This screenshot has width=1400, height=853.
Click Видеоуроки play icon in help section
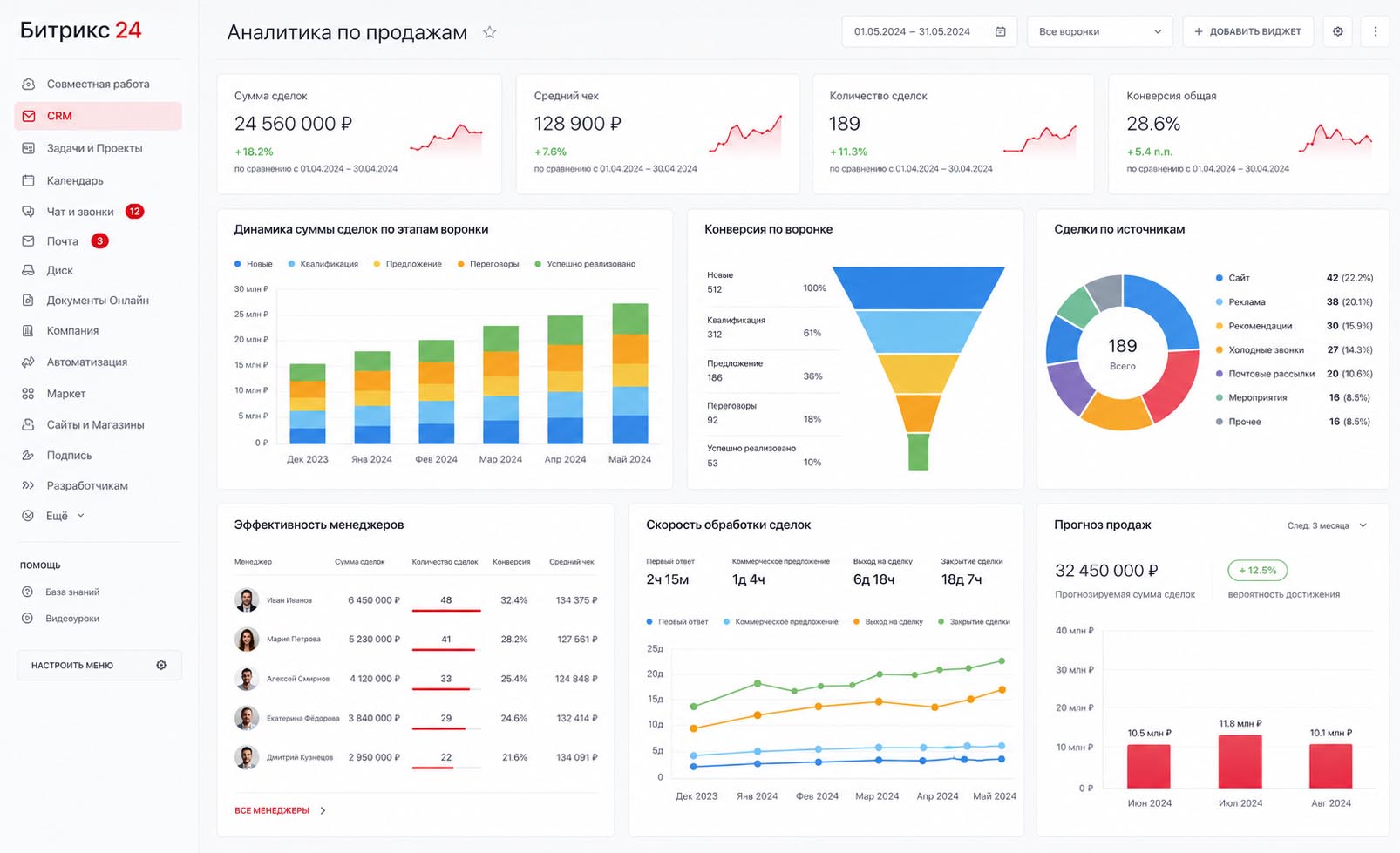click(x=27, y=618)
